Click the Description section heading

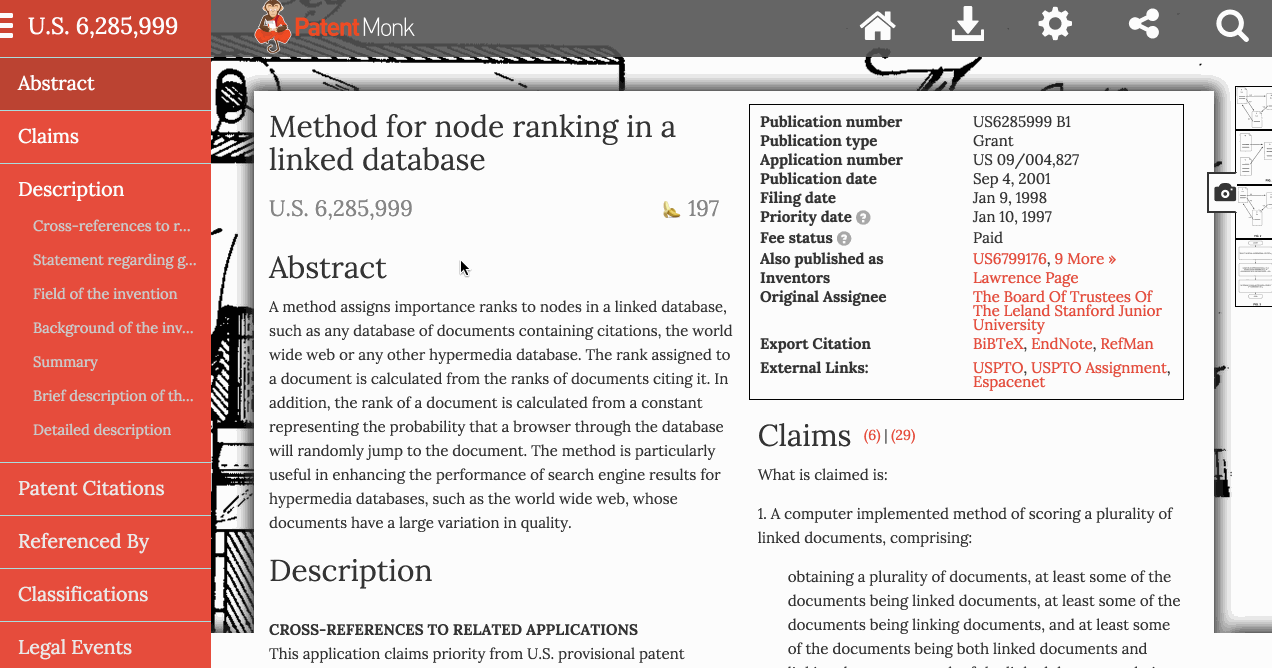pyautogui.click(x=351, y=571)
